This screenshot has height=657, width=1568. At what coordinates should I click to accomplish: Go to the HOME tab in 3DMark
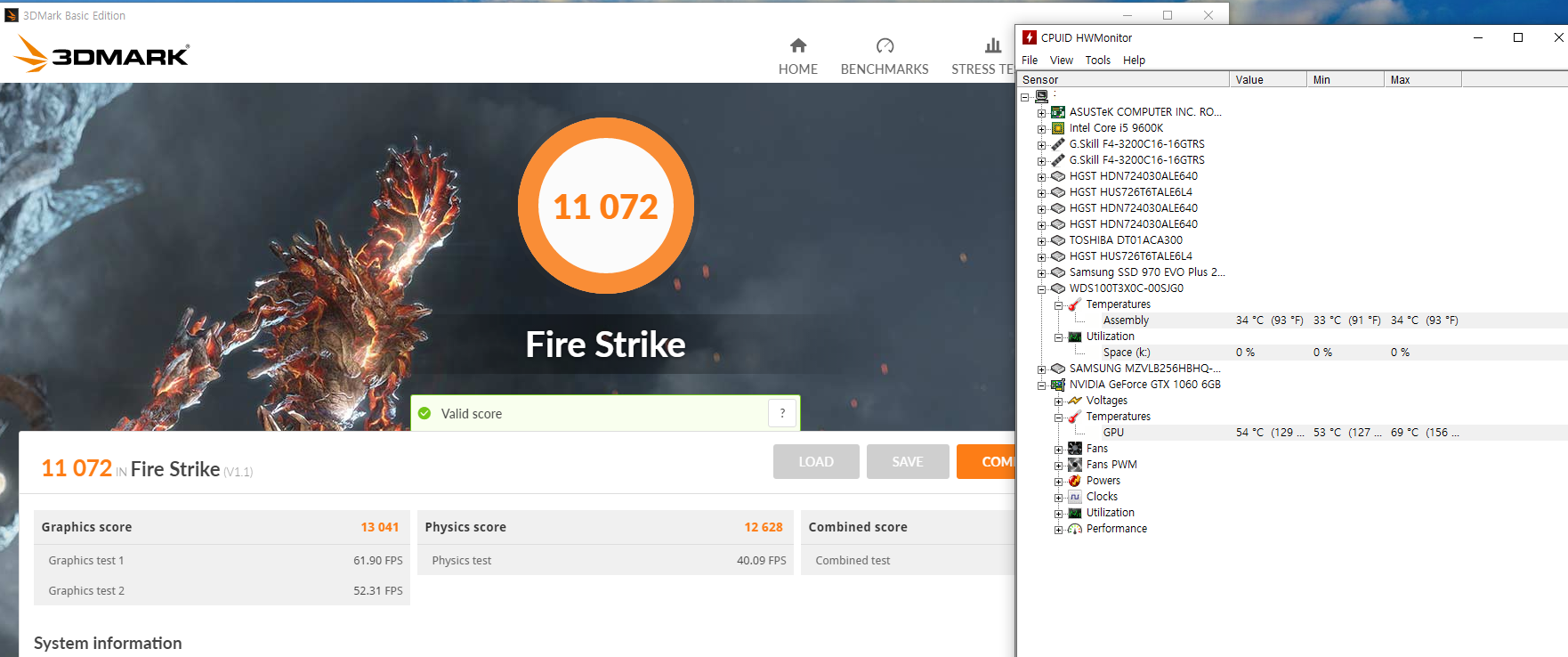click(798, 57)
